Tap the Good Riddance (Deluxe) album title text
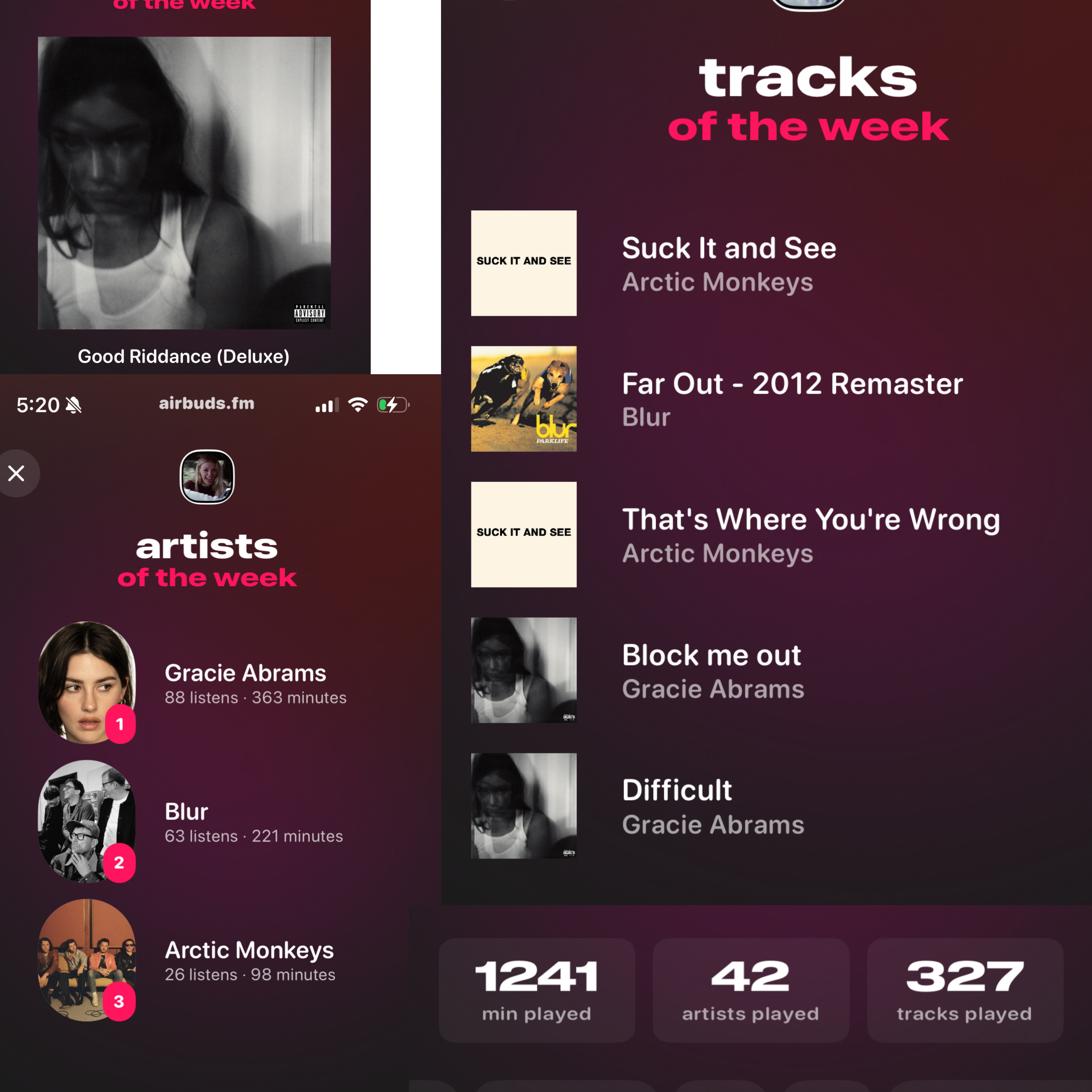The image size is (1092, 1092). point(184,357)
